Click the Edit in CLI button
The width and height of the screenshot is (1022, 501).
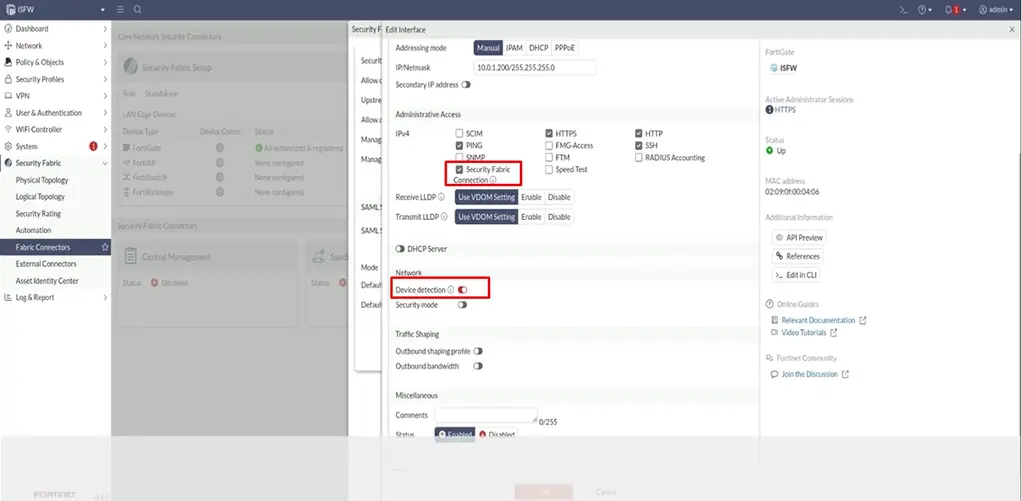tap(796, 275)
